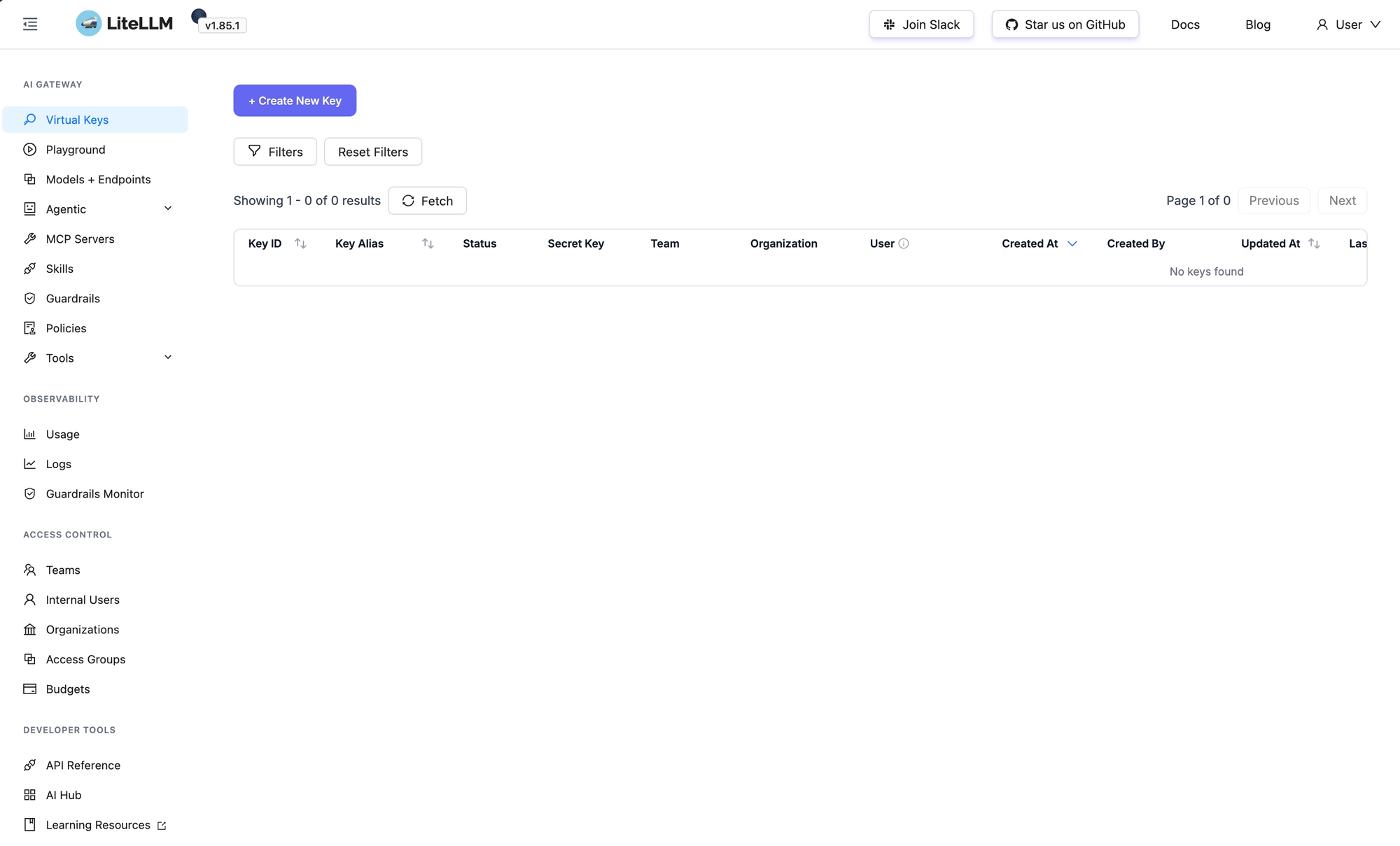
Task: Click the Create New Key button
Action: tap(295, 101)
